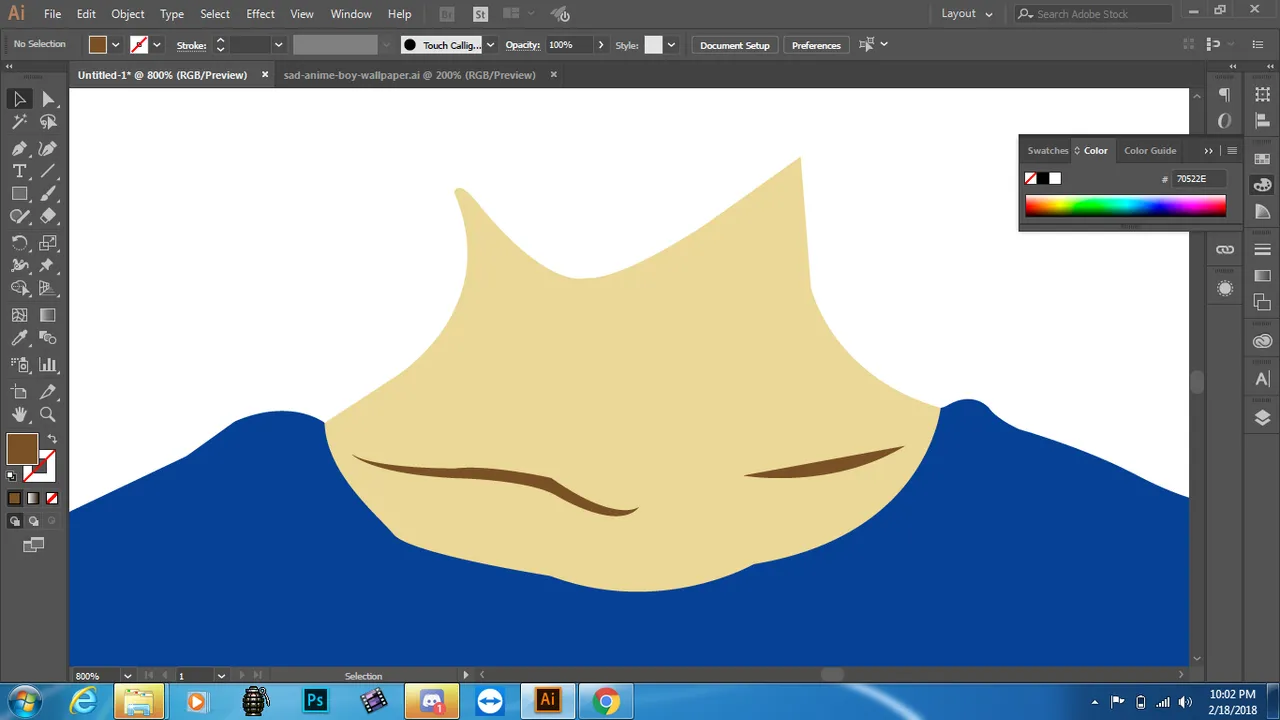Open Adobe Bridge via Br icon
1280x720 pixels.
(x=447, y=14)
